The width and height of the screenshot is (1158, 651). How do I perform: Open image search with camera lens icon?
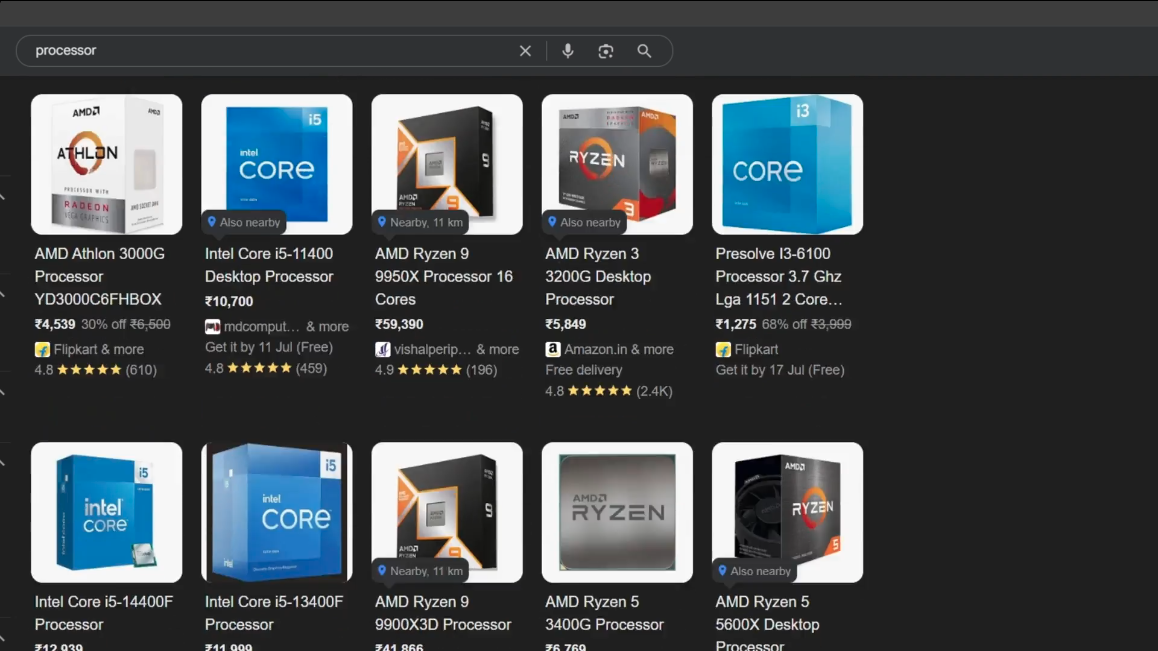[606, 51]
